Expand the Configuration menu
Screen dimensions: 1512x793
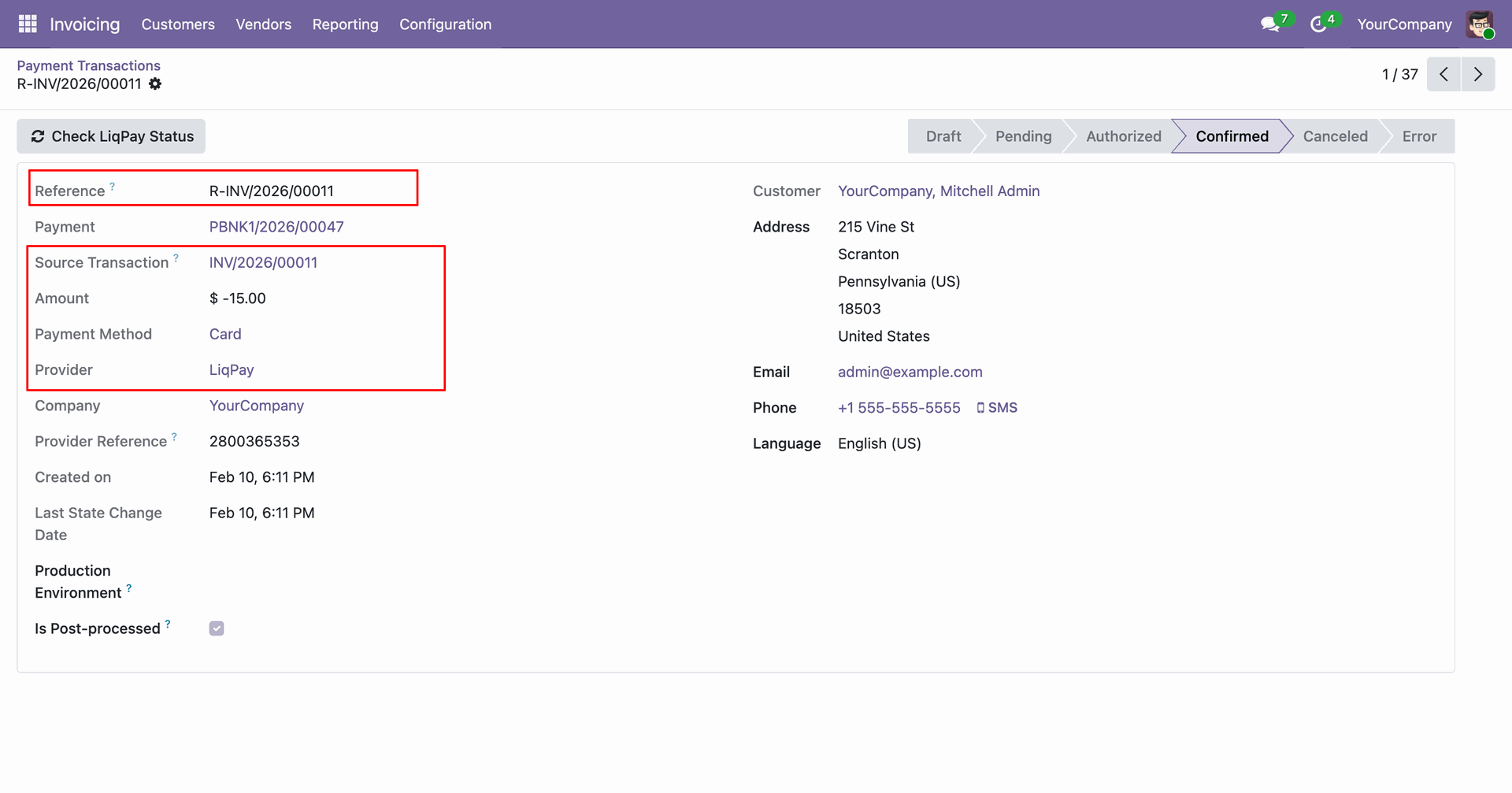point(445,24)
